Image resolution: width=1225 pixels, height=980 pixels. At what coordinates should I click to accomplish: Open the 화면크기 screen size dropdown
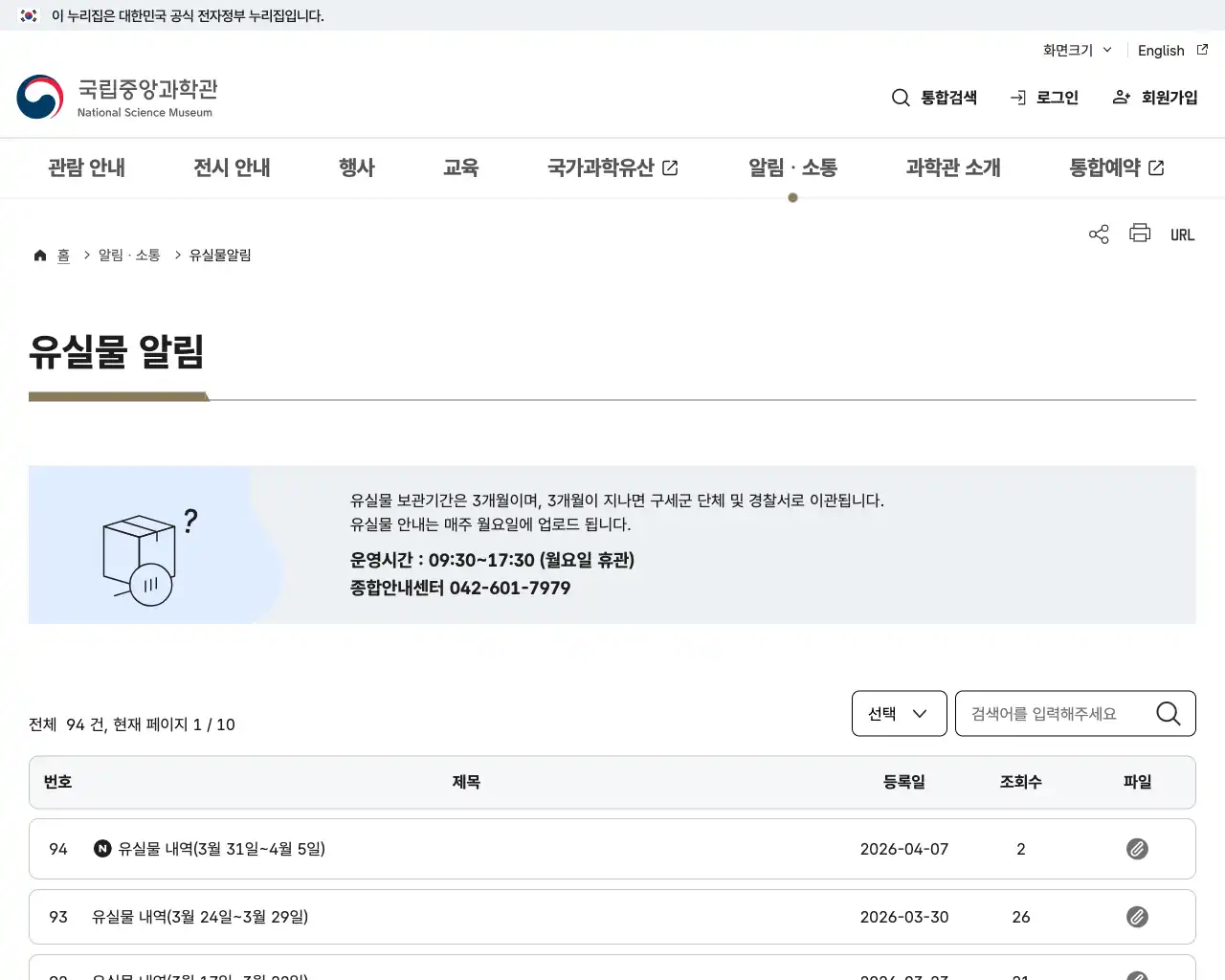1077,50
